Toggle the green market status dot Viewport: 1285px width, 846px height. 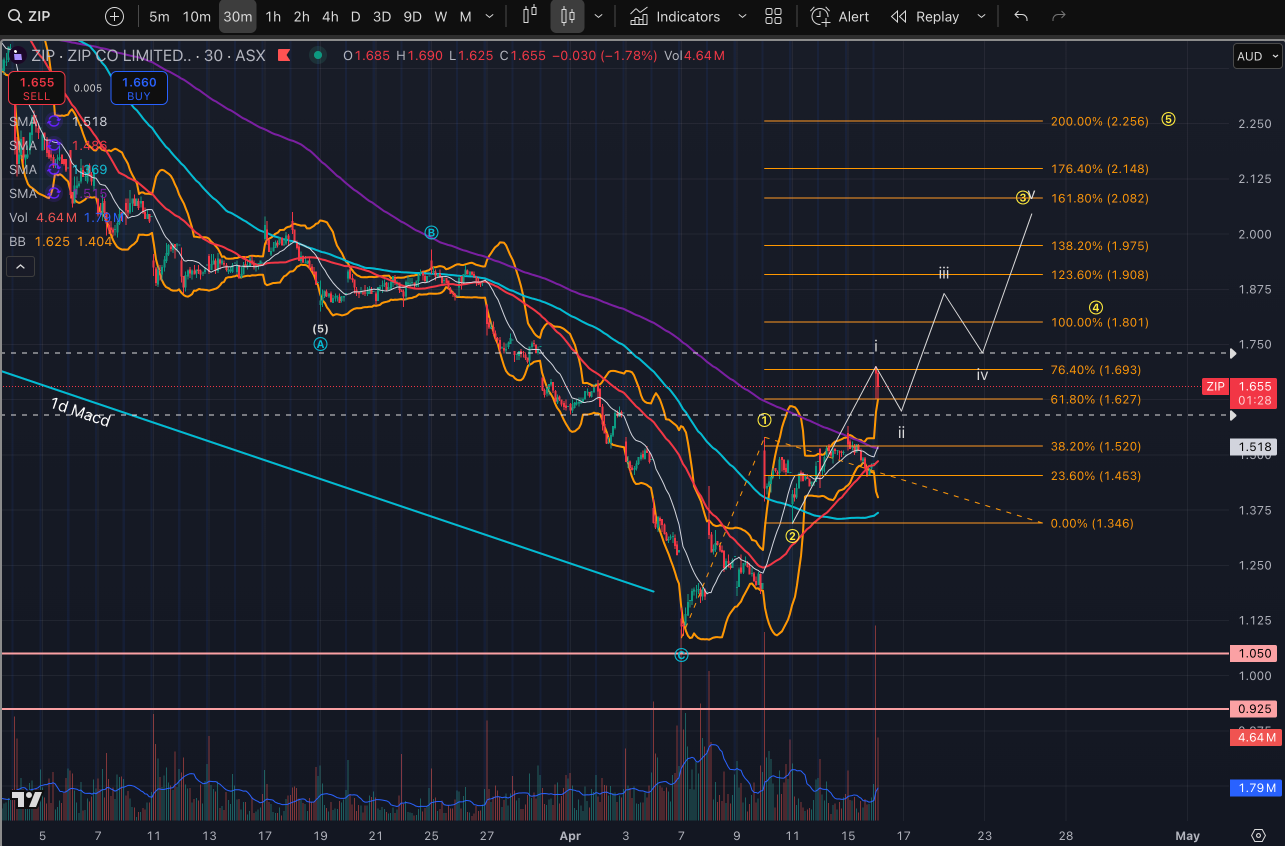click(x=317, y=56)
